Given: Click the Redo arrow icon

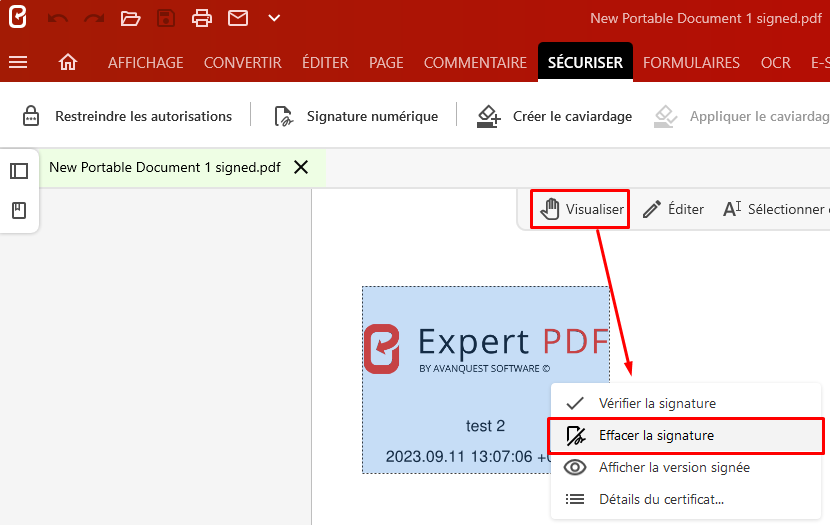Looking at the screenshot, I should [94, 19].
